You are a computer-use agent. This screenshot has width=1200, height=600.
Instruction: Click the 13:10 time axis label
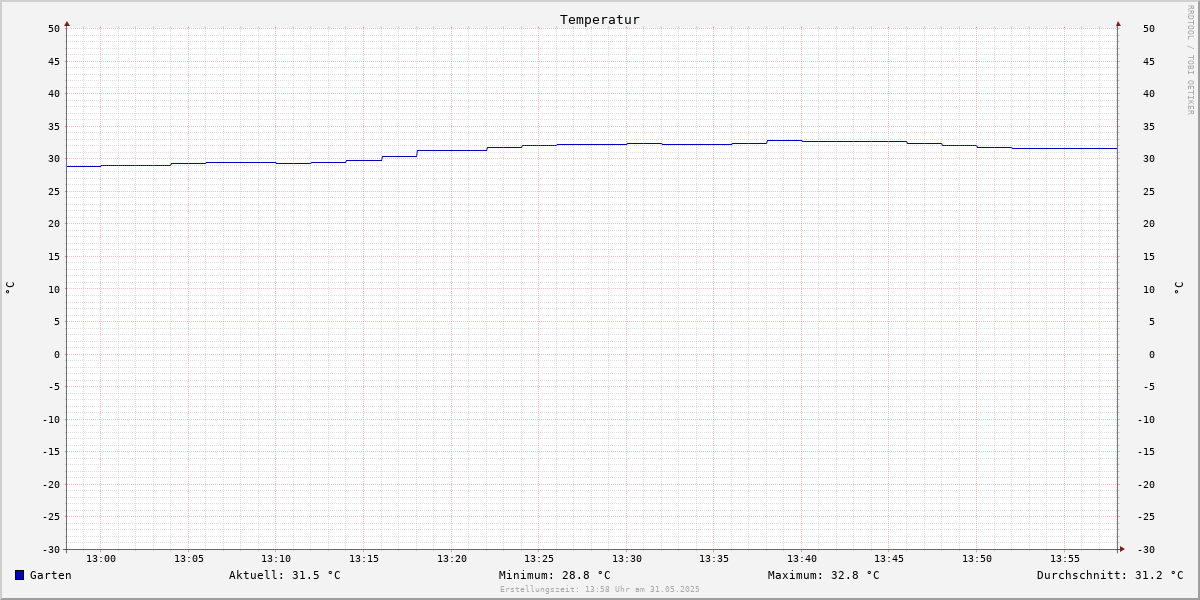[x=276, y=558]
